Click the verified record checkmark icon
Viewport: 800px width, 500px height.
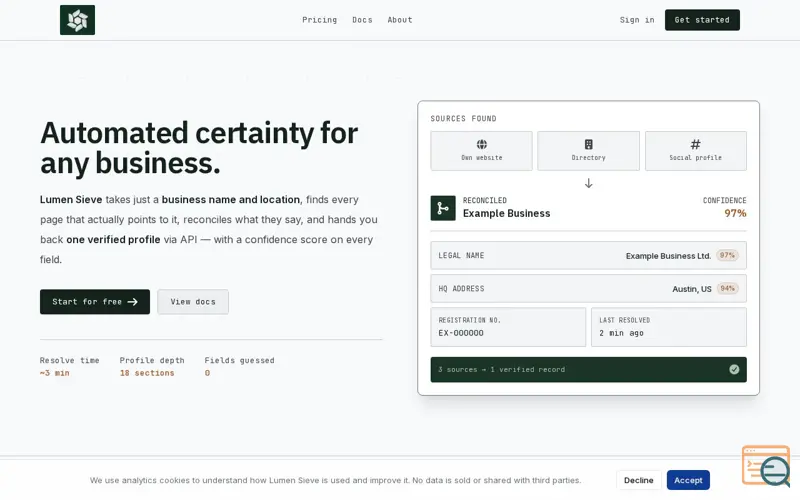coord(734,369)
